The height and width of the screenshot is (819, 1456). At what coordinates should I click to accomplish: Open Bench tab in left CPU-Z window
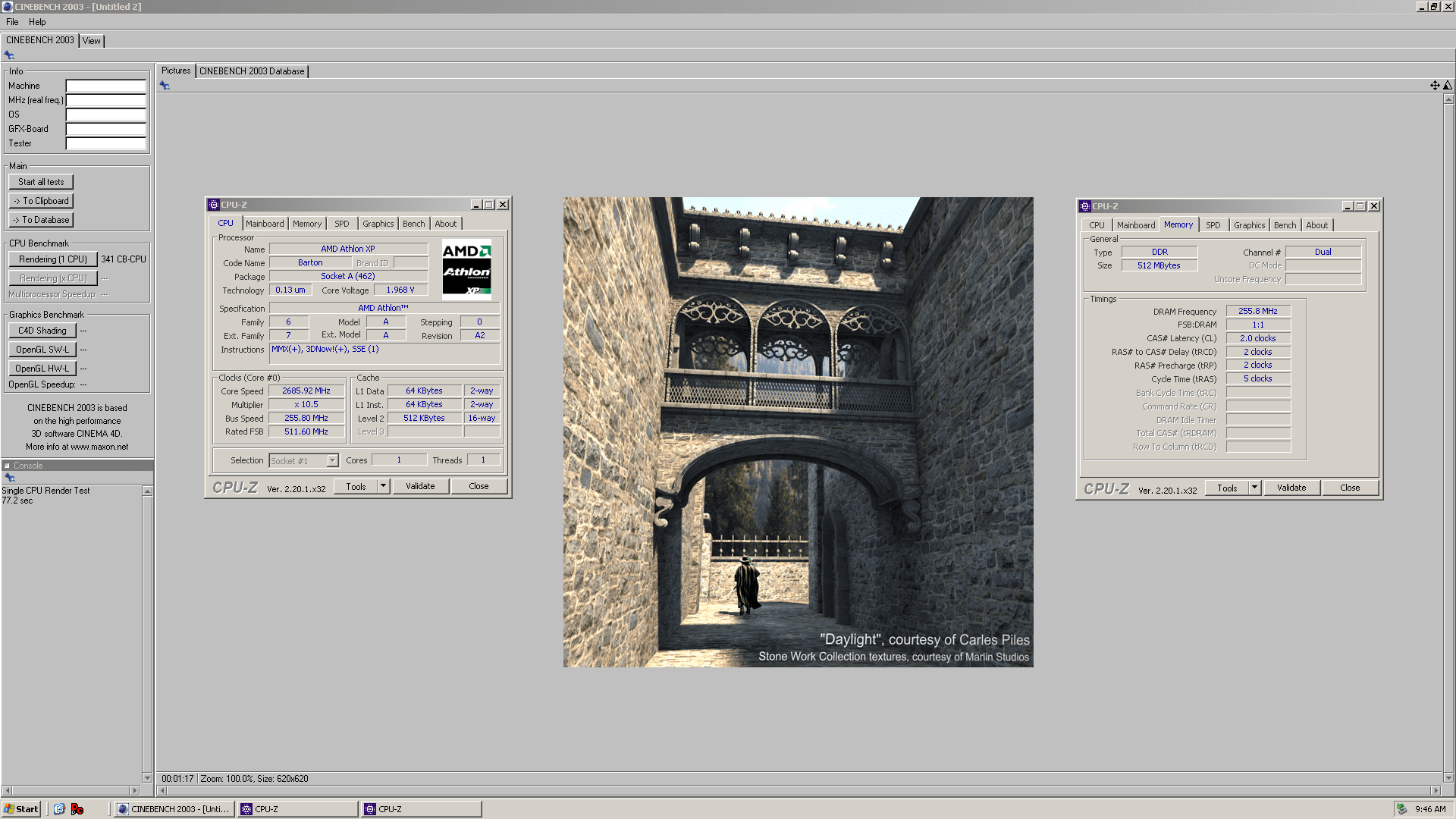tap(414, 224)
